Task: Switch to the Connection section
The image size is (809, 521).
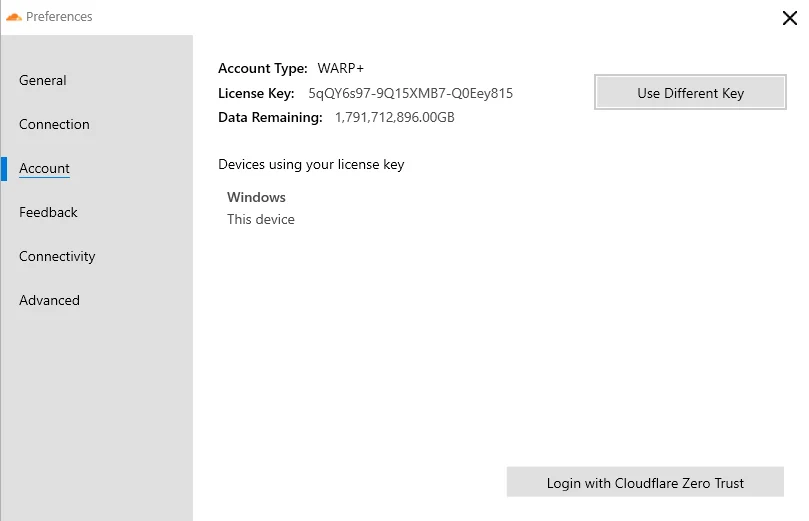Action: pos(54,124)
